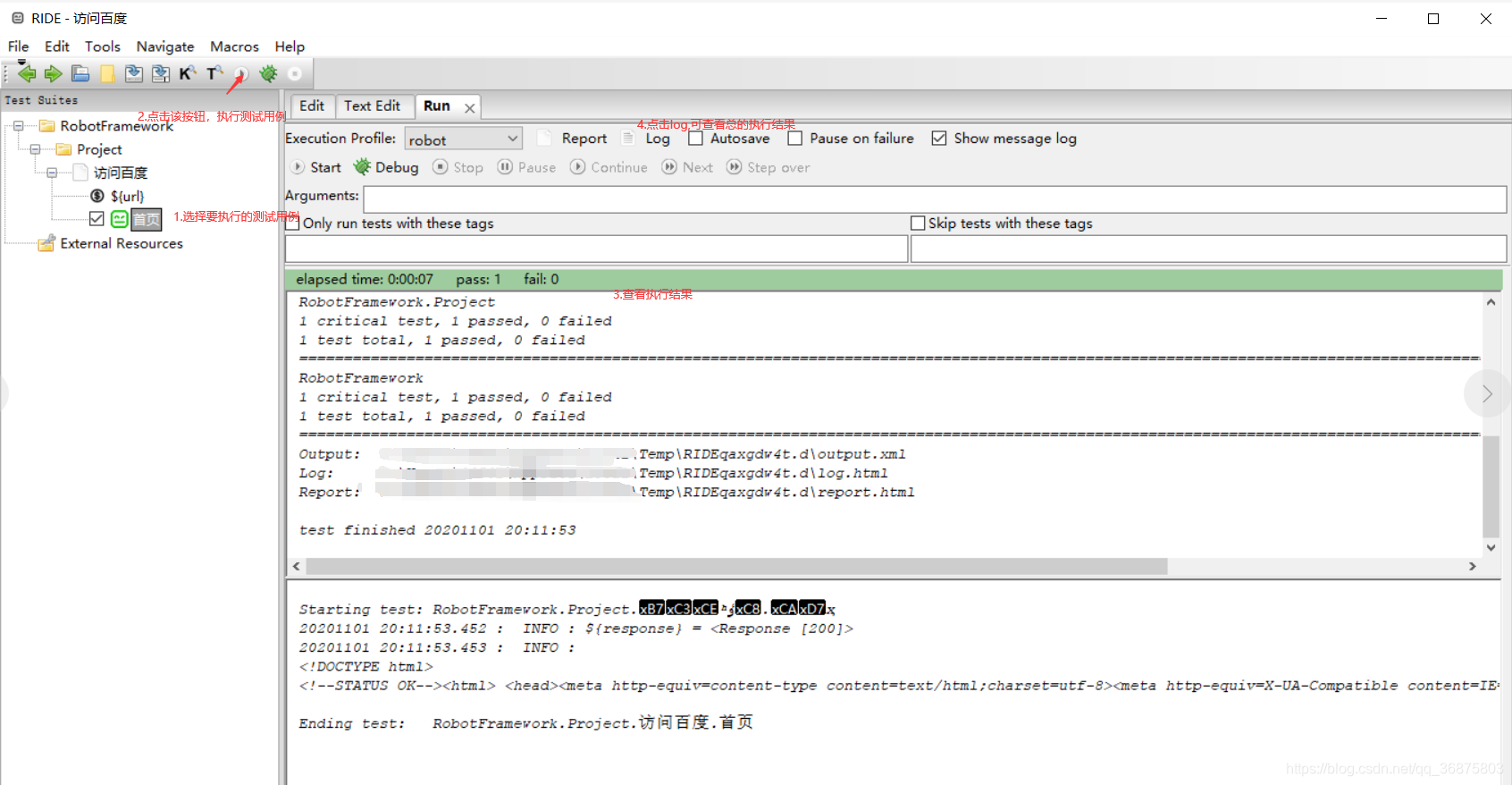
Task: Click the toolbar green bug Debug icon
Action: click(x=268, y=74)
